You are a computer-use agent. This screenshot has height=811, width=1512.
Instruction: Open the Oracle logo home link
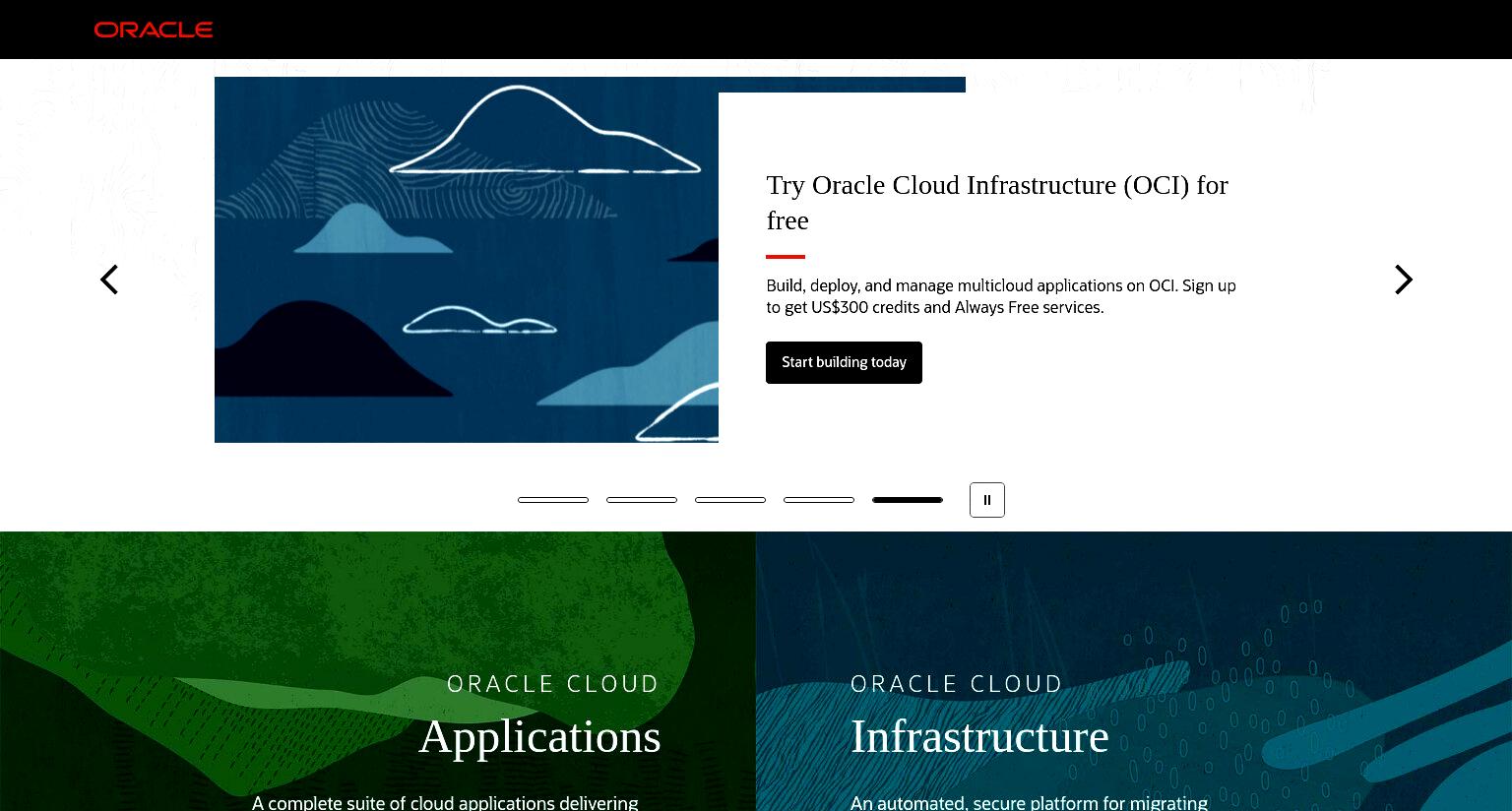click(x=154, y=30)
